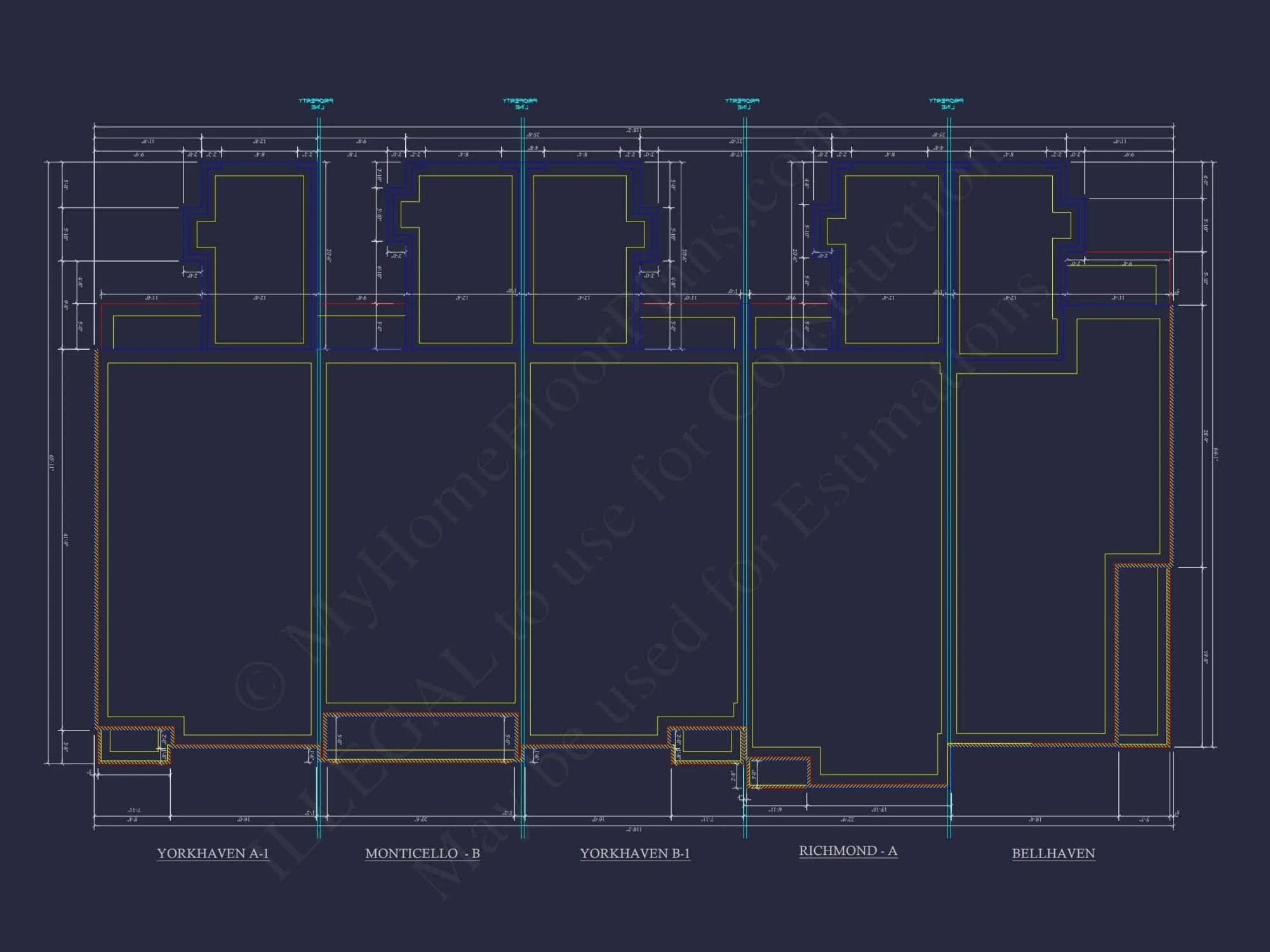Click the 118'-2" overall dimension along the top
1270x952 pixels.
pyautogui.click(x=634, y=130)
